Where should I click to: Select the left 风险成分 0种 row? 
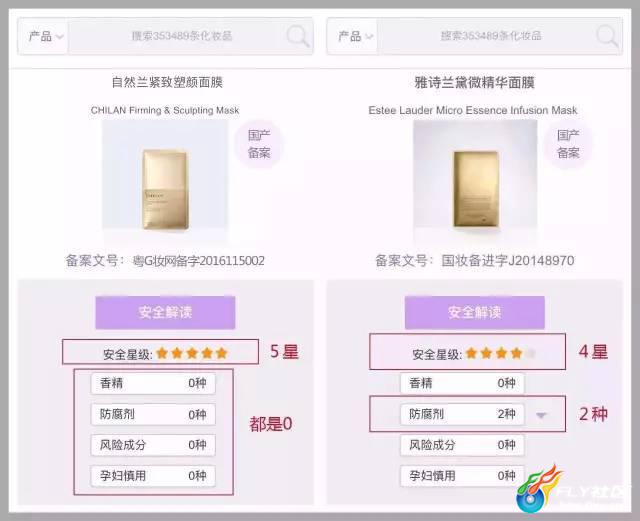click(153, 445)
